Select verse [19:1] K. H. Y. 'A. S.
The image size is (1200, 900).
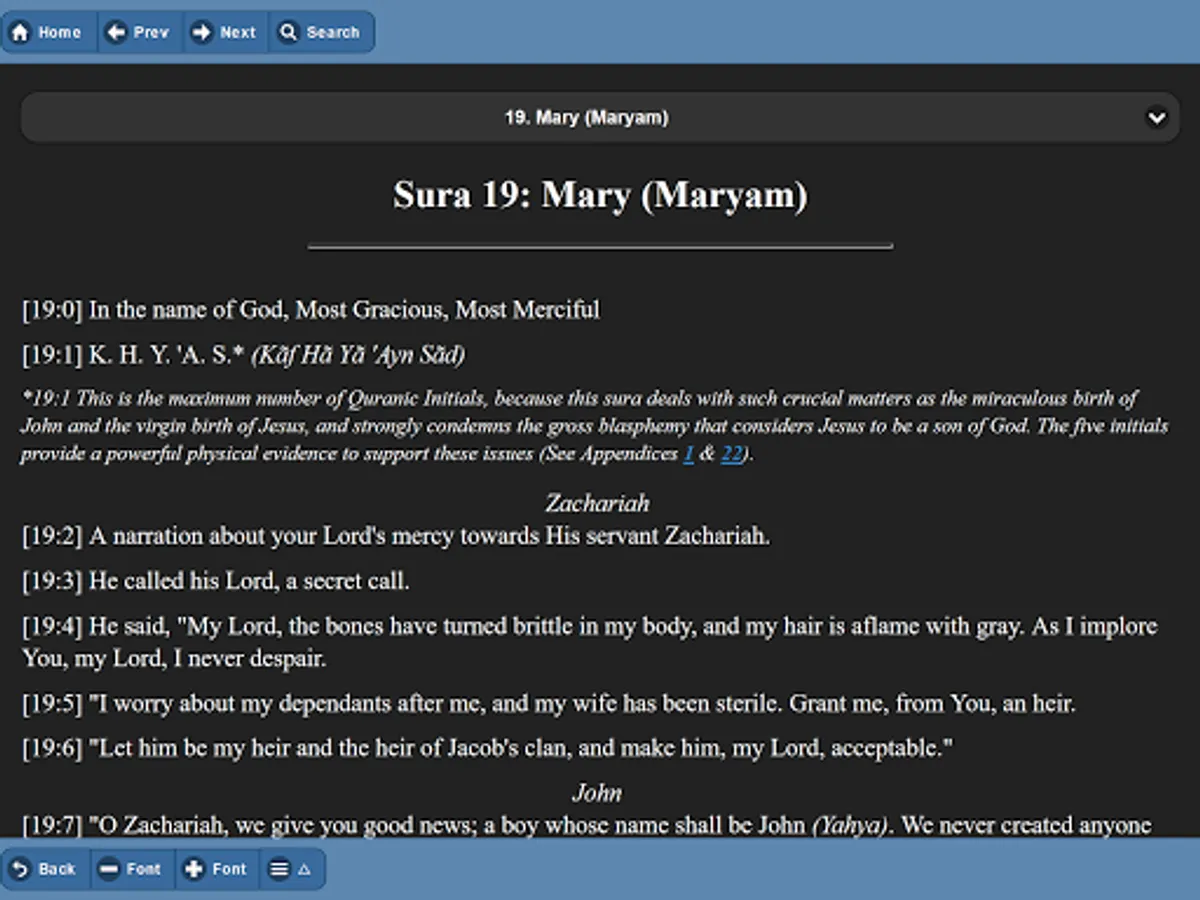click(x=244, y=355)
